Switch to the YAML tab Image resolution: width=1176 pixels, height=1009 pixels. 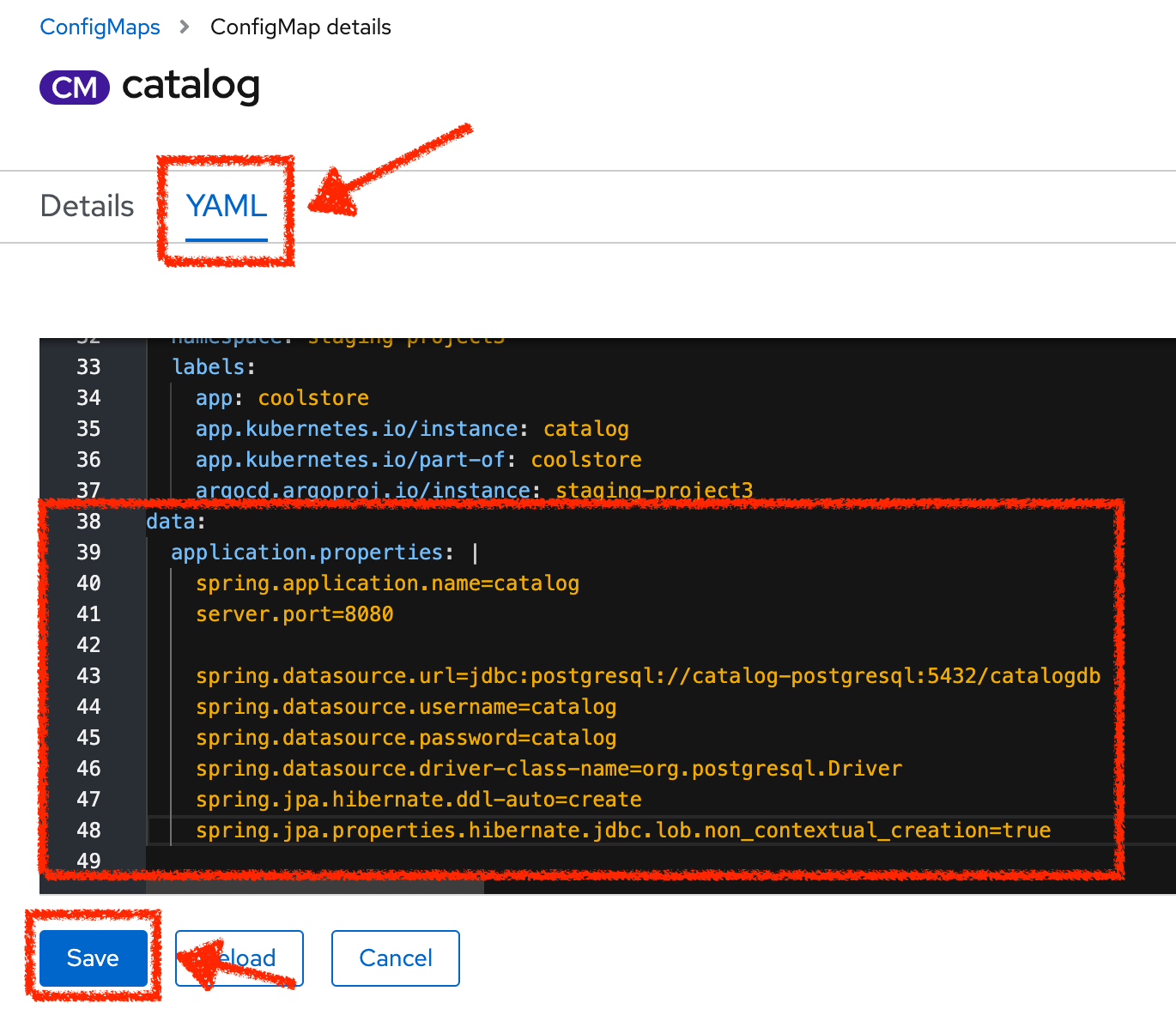[226, 206]
